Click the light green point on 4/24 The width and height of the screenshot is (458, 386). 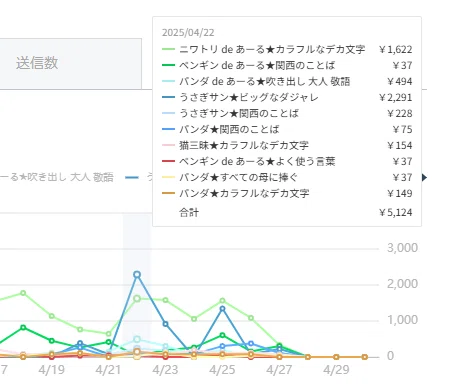coord(194,319)
